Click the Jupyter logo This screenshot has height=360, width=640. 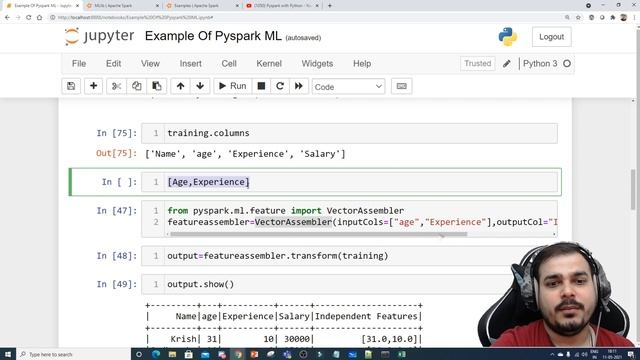[100, 36]
